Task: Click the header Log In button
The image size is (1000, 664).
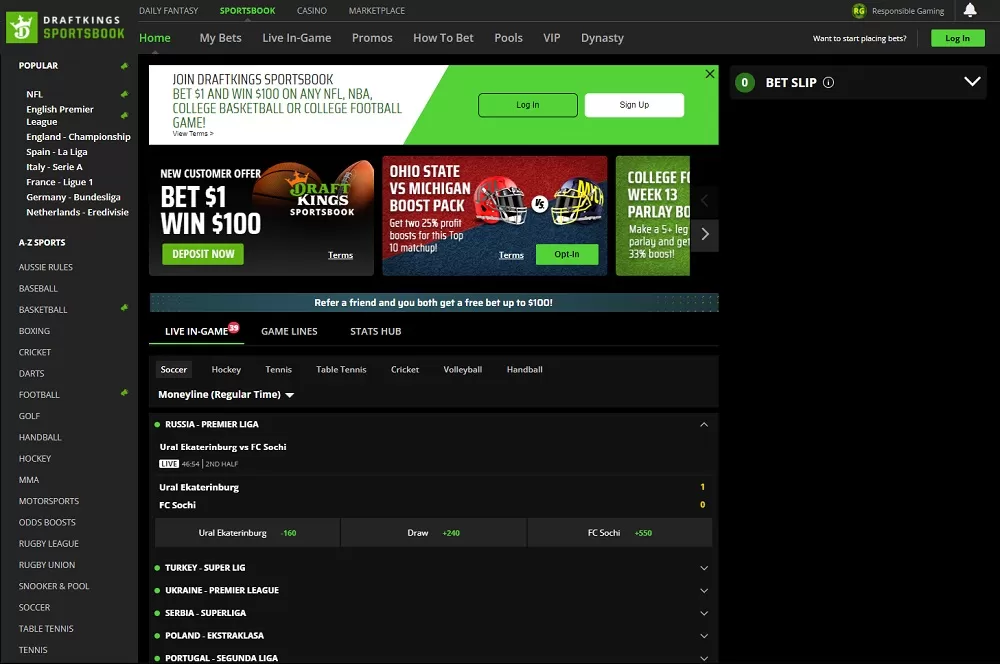Action: click(x=957, y=38)
